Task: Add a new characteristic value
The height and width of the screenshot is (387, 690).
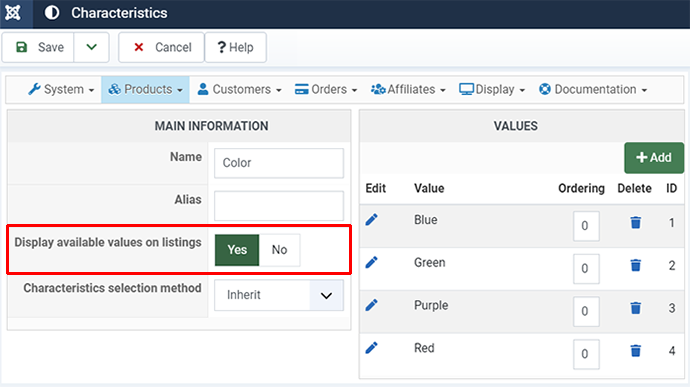Action: 654,158
